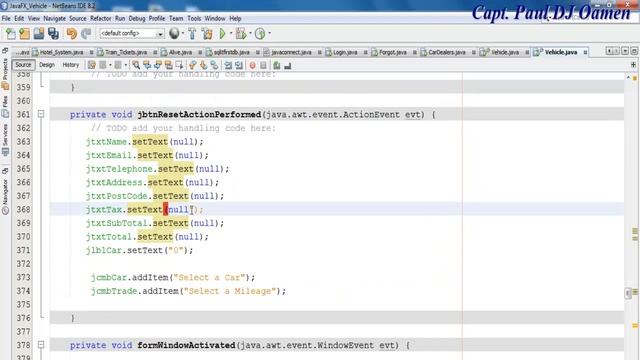640x360 pixels.
Task: Click the Redo icon
Action: tap(86, 33)
